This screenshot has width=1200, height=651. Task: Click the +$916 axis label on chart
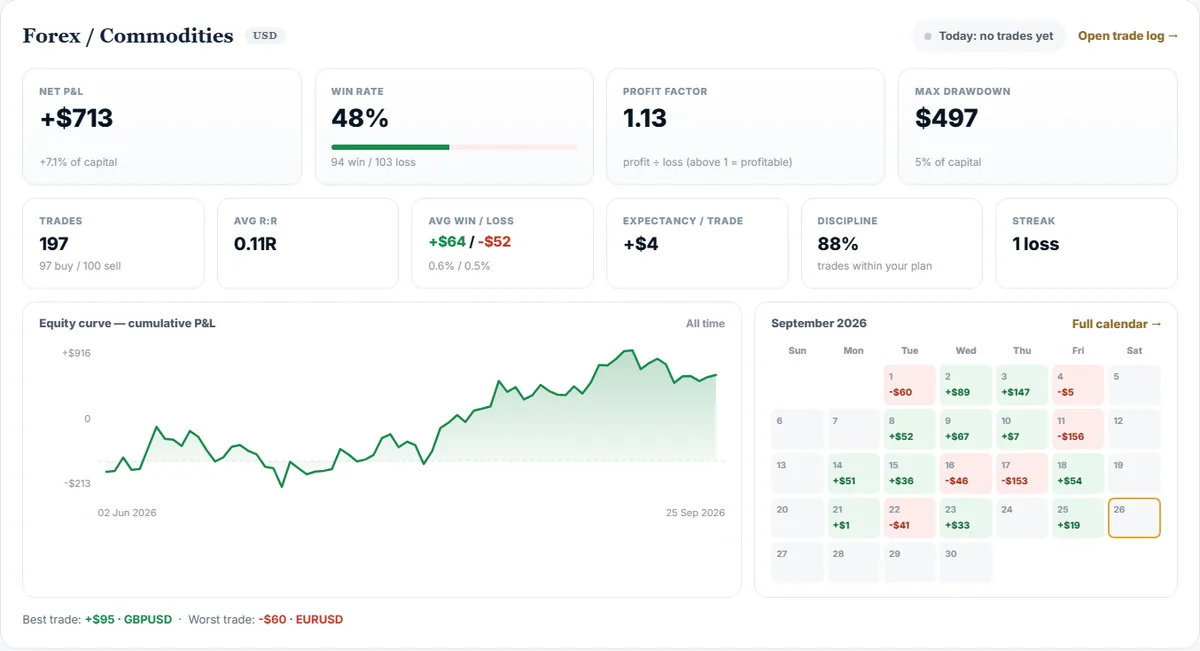(x=76, y=354)
